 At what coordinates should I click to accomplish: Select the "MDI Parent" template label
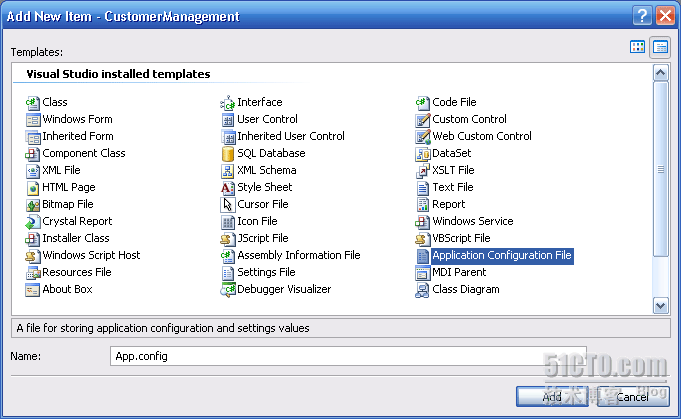(x=459, y=272)
